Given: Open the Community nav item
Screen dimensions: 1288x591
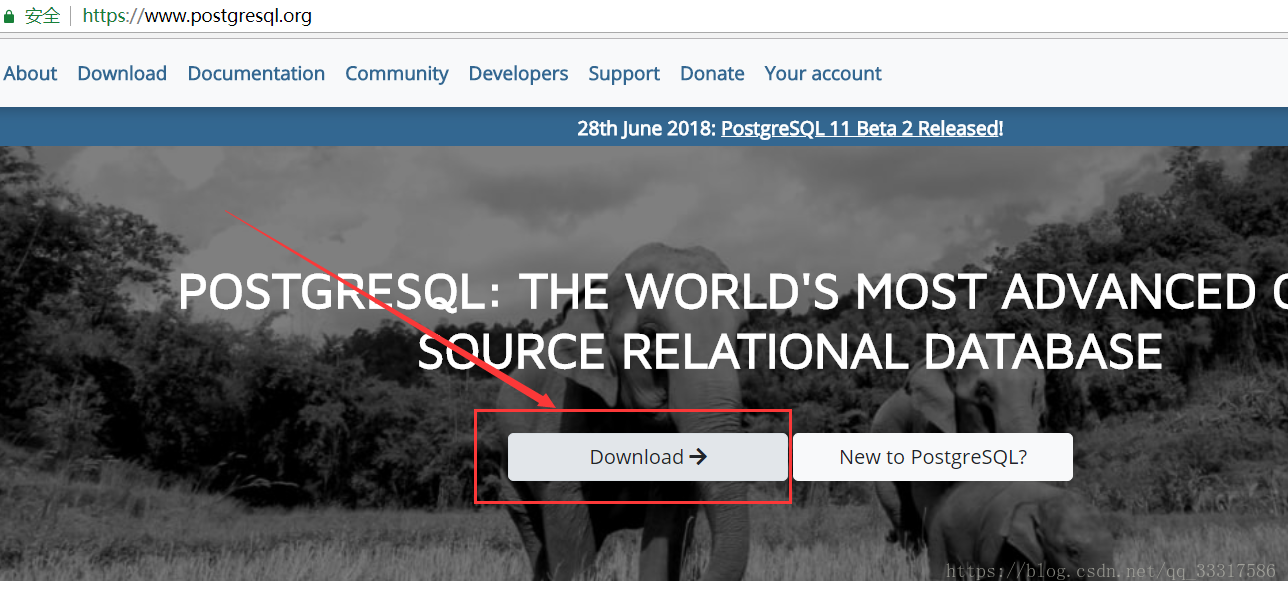Looking at the screenshot, I should pos(396,73).
